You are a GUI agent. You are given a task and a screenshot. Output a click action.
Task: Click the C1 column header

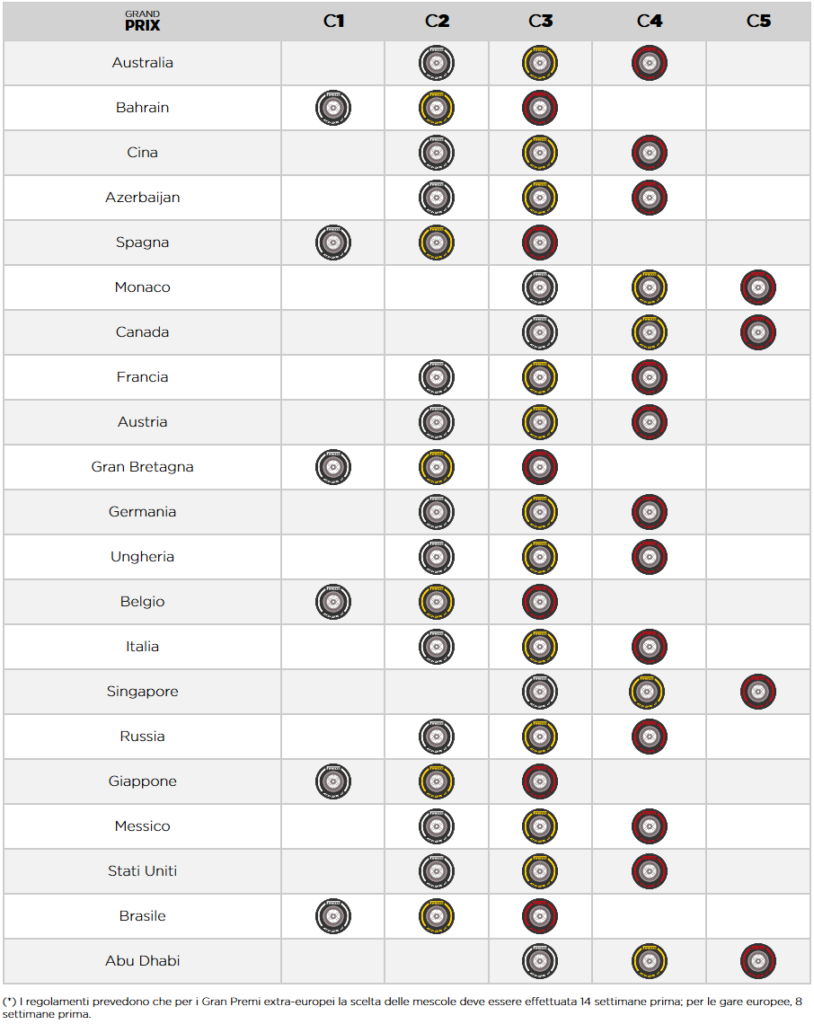333,21
